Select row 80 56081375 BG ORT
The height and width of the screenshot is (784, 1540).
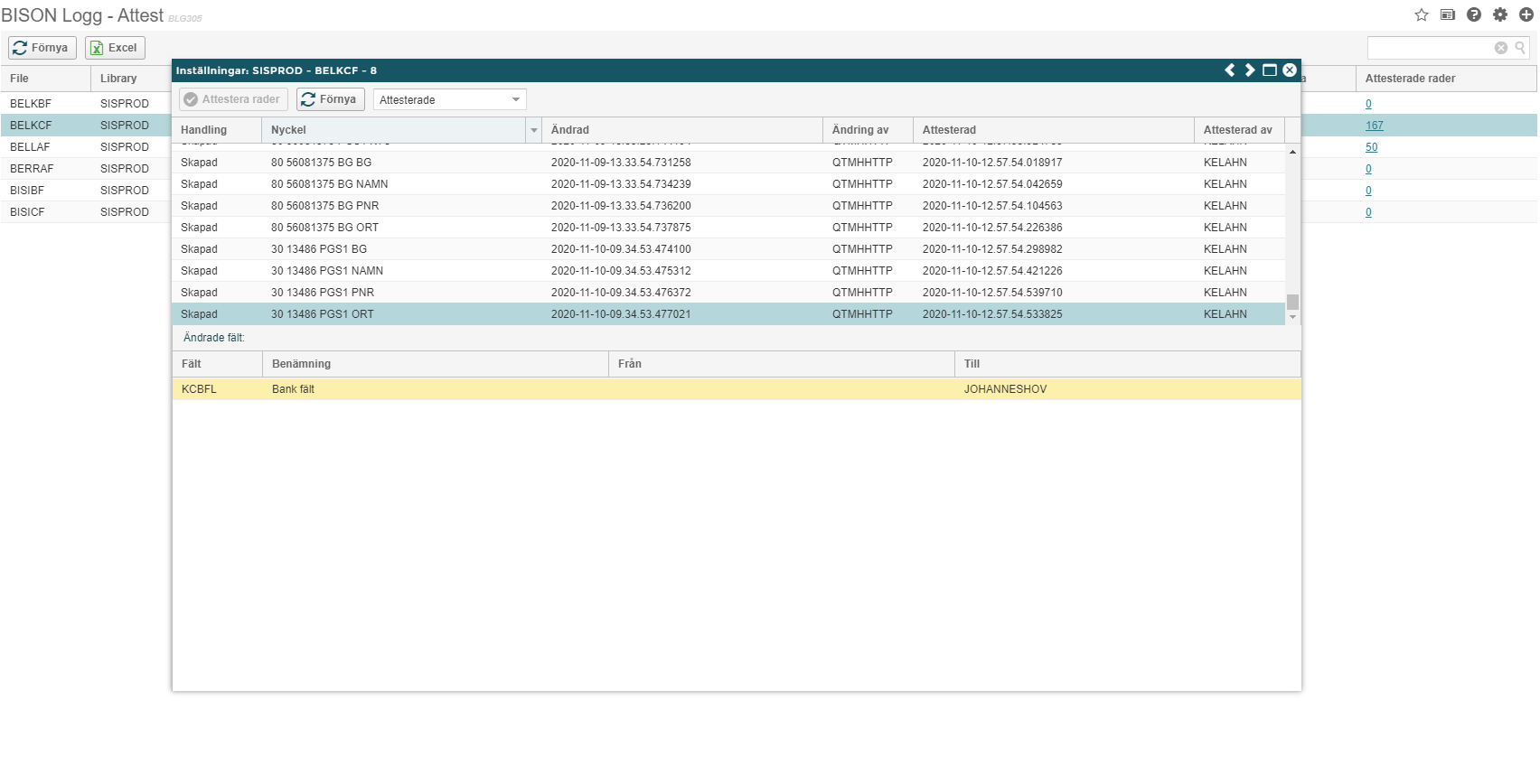tap(728, 228)
